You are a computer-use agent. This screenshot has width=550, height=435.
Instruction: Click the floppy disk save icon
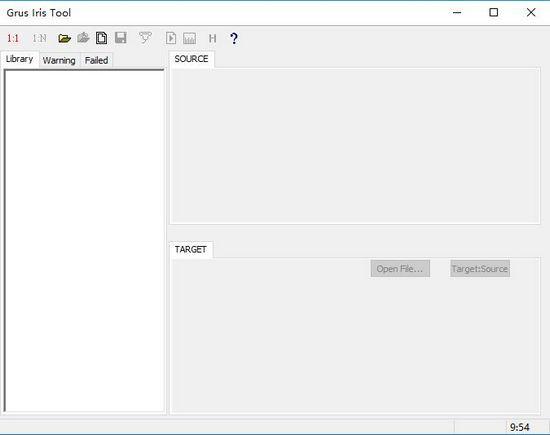tap(121, 38)
